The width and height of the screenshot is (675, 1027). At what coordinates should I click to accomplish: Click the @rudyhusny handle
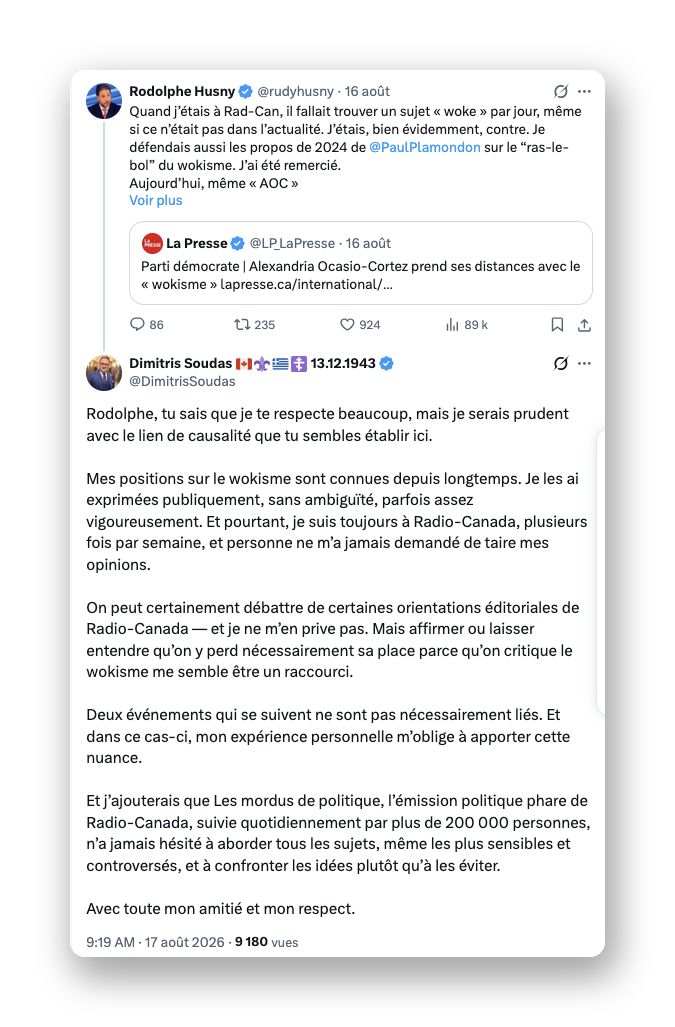click(295, 91)
